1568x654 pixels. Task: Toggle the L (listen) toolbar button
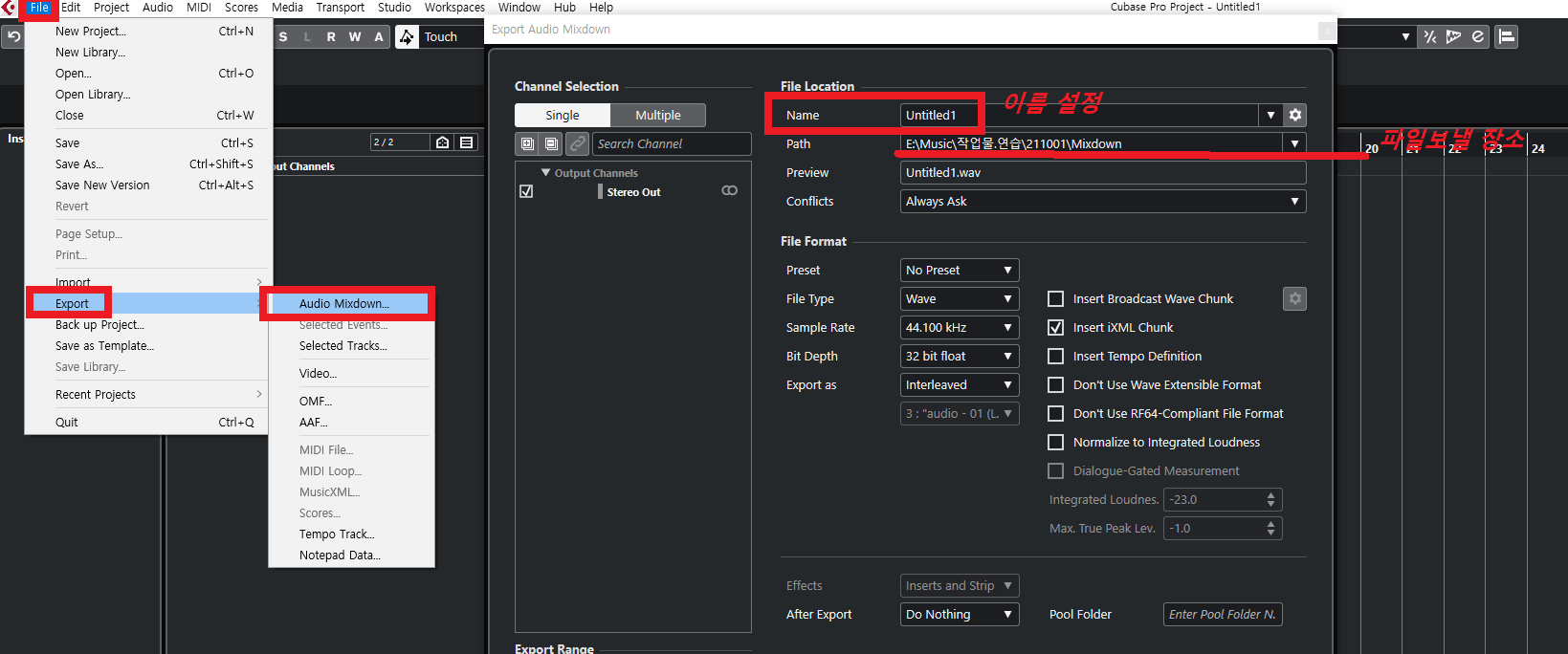(x=307, y=36)
